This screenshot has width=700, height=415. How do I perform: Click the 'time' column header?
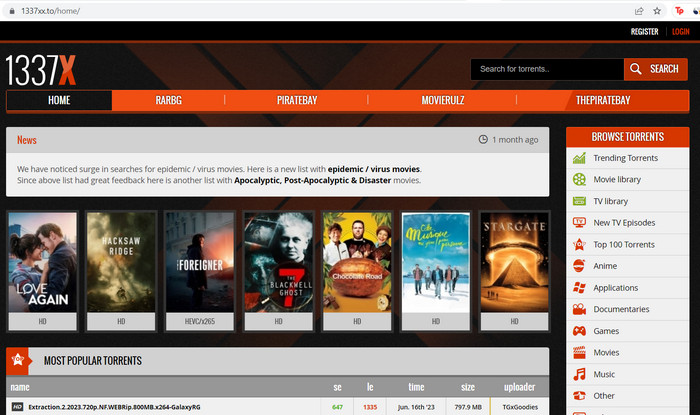click(x=416, y=387)
